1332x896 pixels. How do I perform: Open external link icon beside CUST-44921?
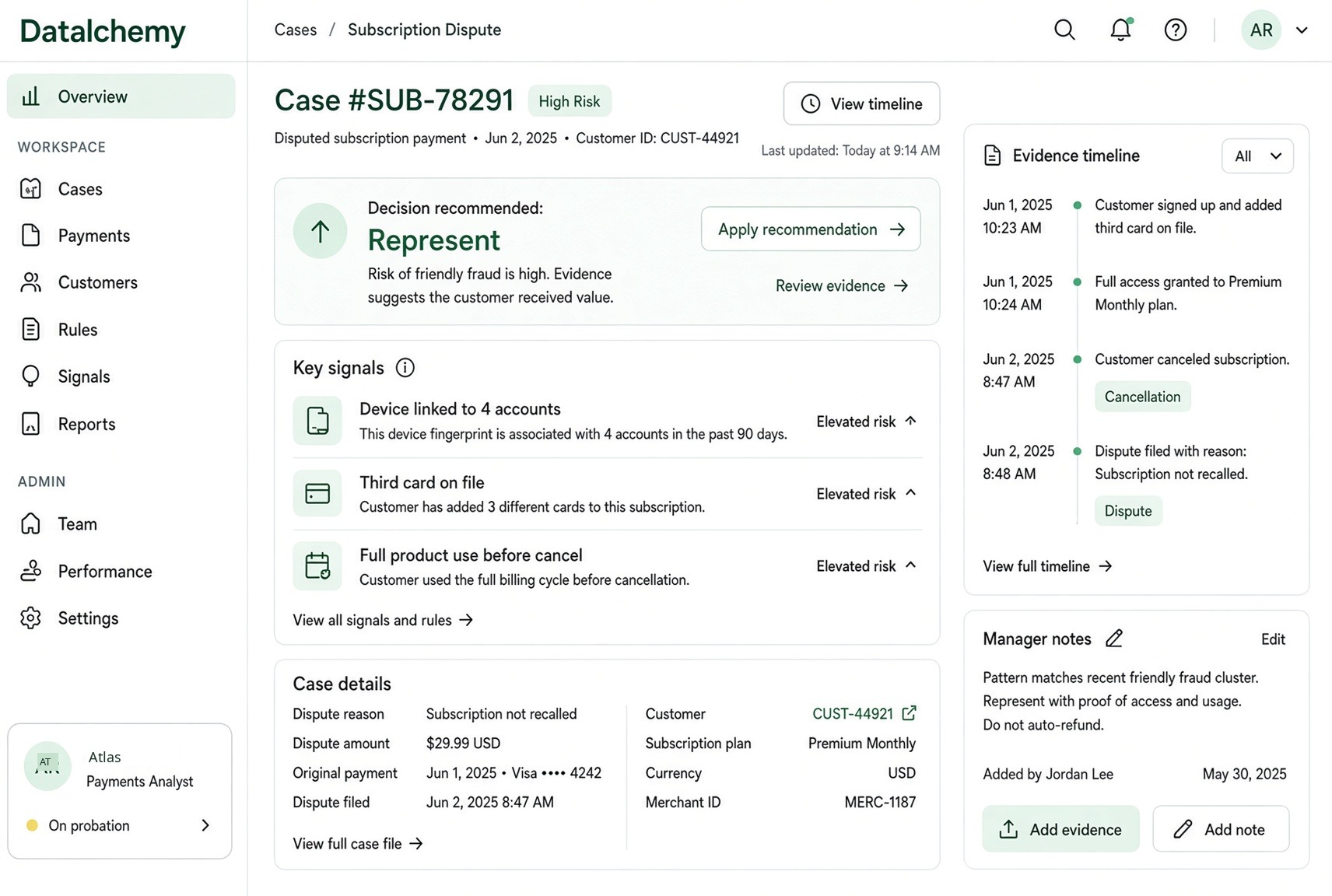pos(909,713)
